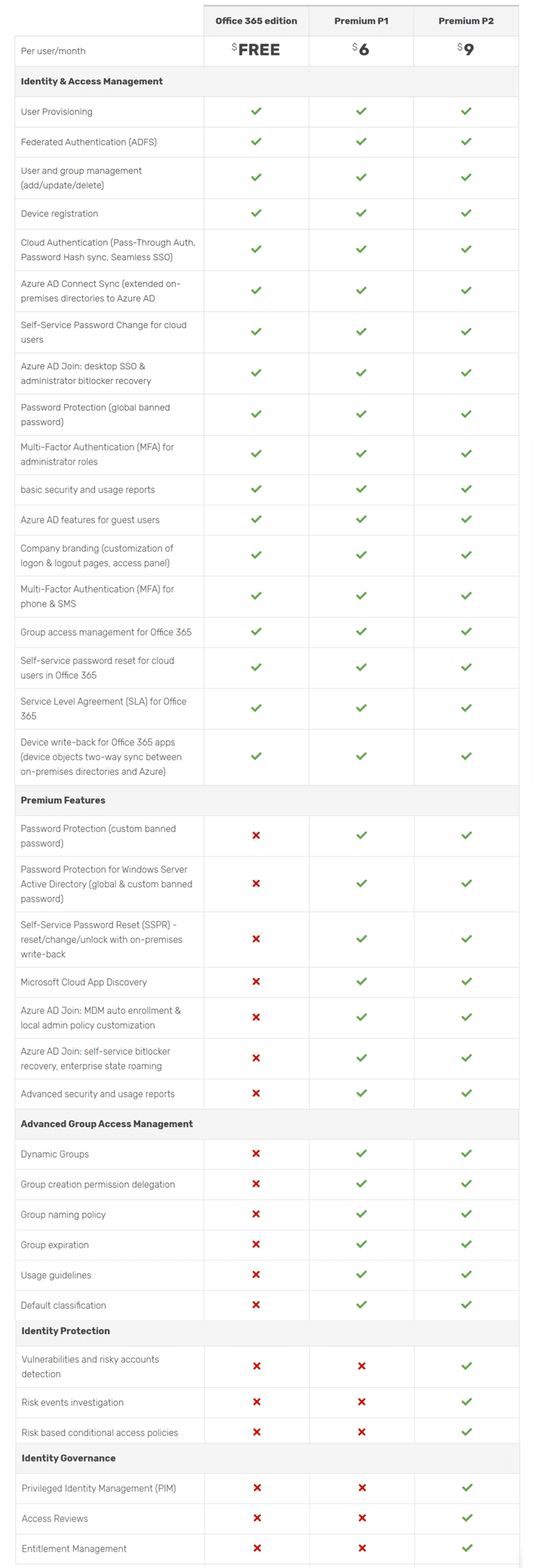536x1568 pixels.
Task: Click User Provisioning checkmark under Office 365 edition
Action: tap(256, 112)
